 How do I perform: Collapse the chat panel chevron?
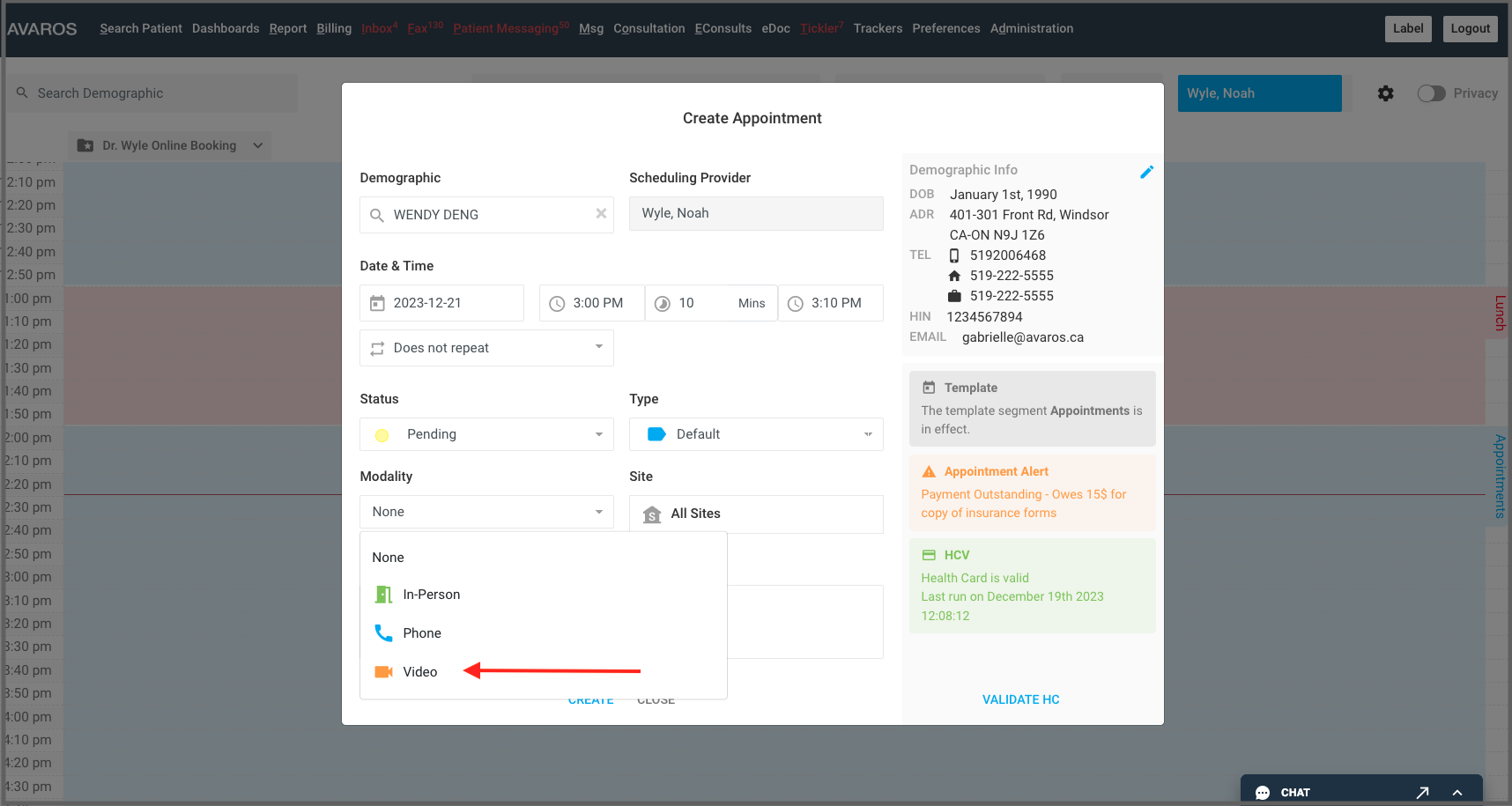click(x=1457, y=793)
